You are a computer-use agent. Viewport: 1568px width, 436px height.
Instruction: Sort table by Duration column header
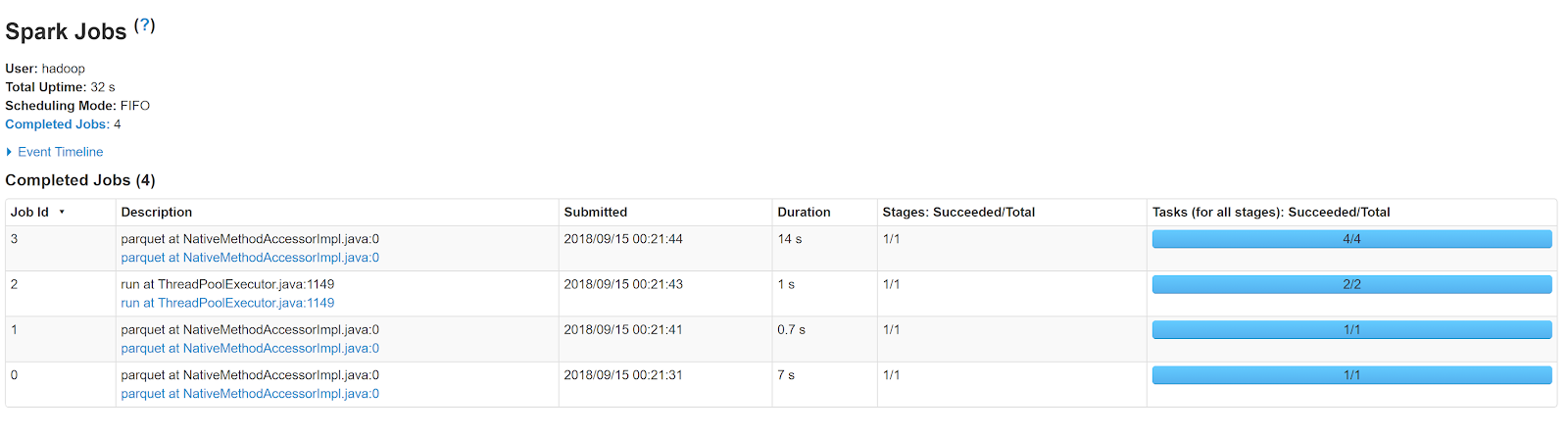[804, 213]
